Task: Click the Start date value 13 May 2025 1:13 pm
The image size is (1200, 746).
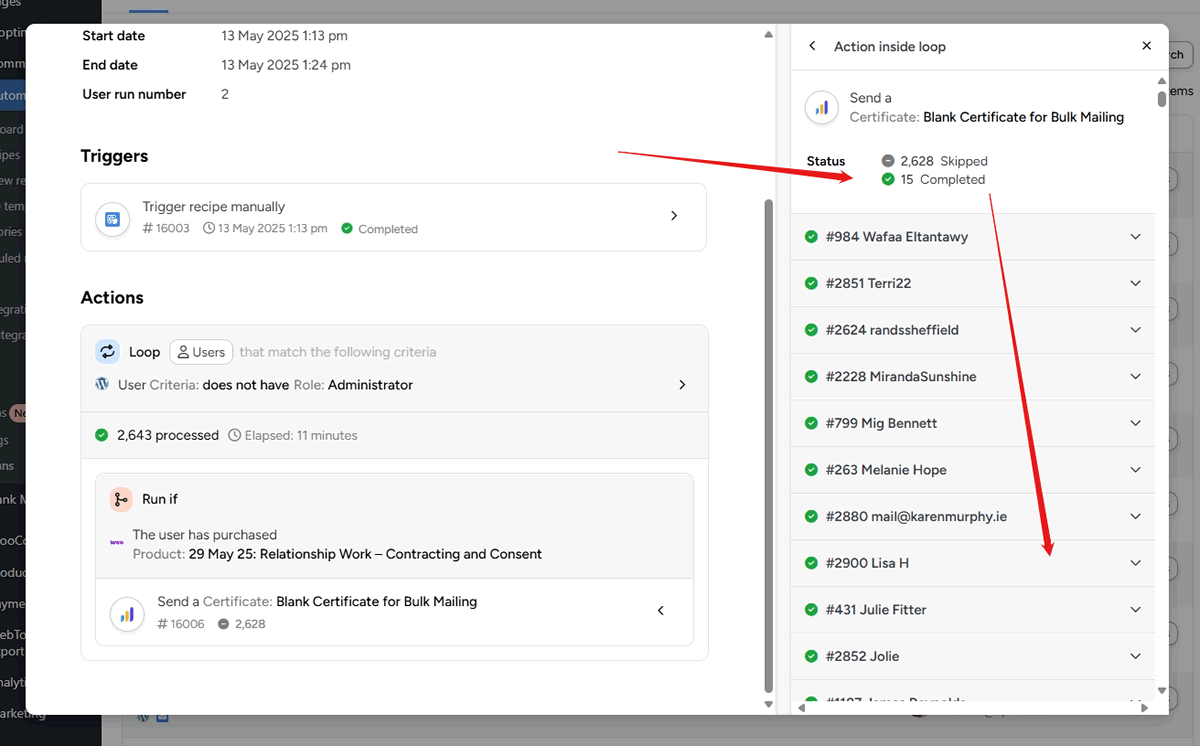Action: pos(285,36)
